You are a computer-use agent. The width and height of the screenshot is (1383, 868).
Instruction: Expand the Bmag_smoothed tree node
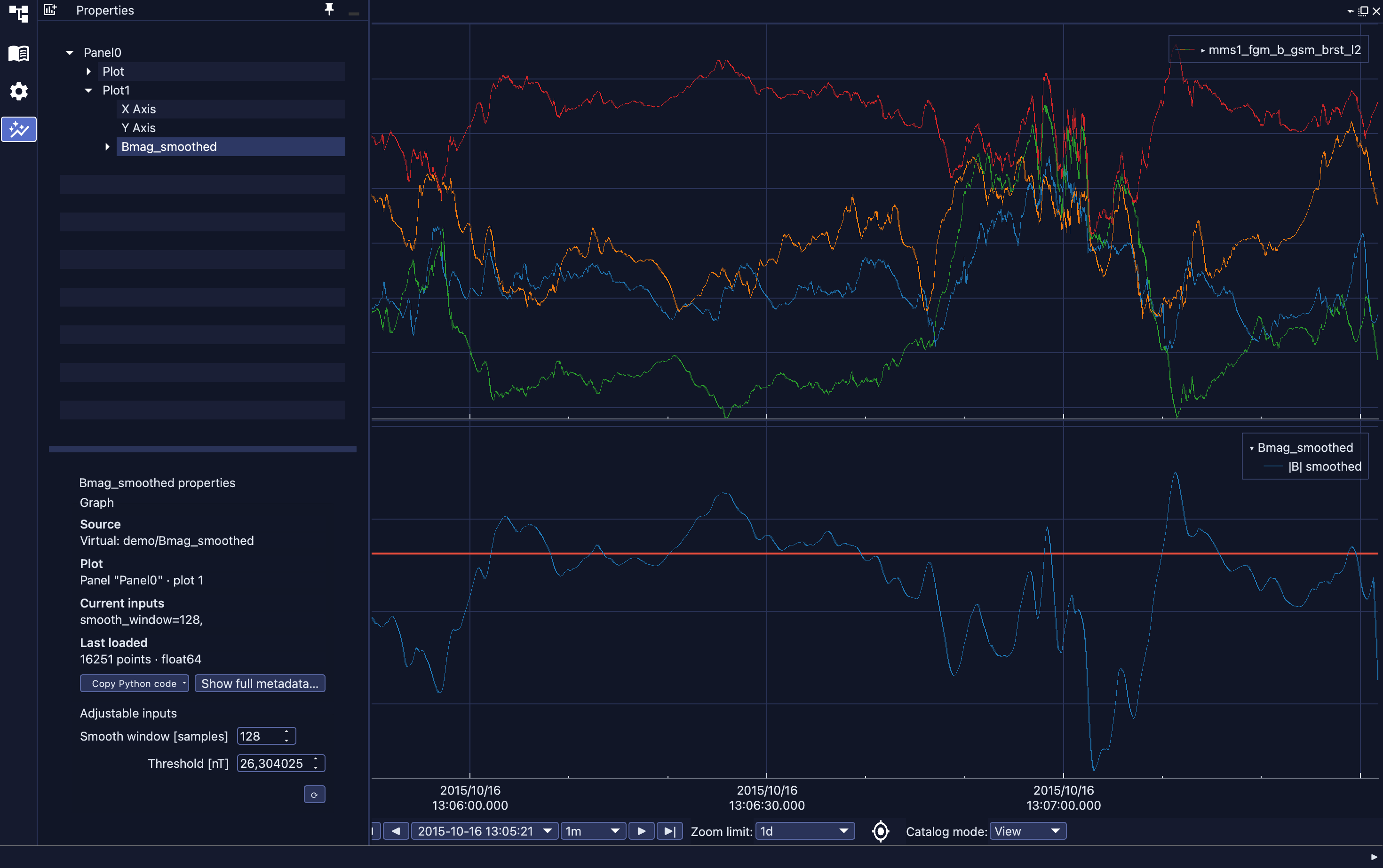[x=107, y=147]
